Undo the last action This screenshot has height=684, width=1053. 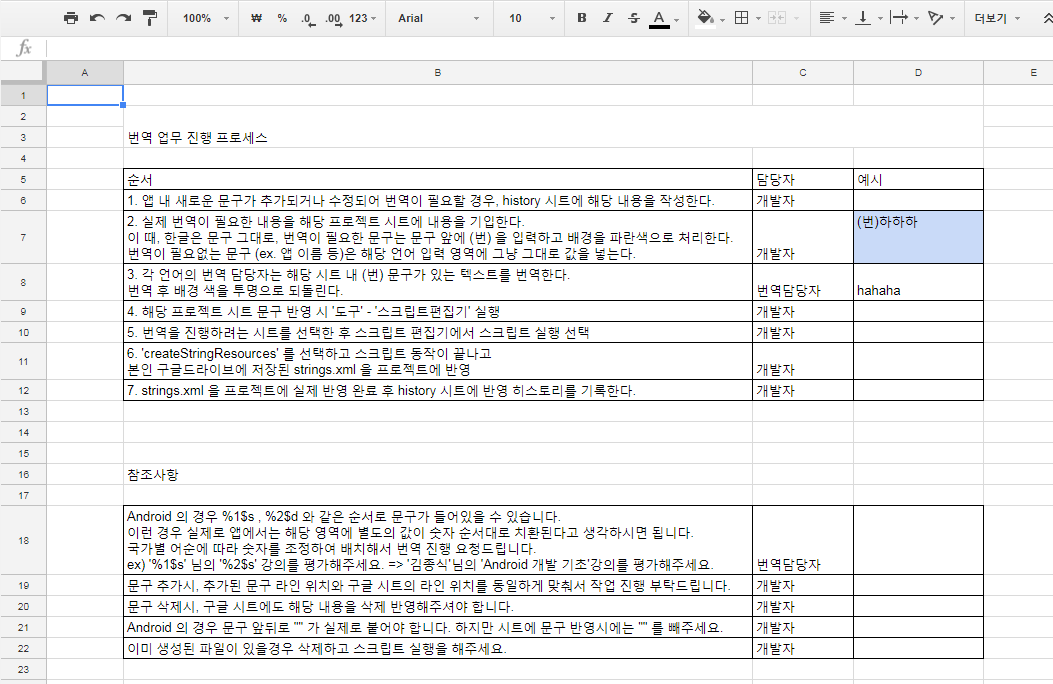tap(97, 18)
